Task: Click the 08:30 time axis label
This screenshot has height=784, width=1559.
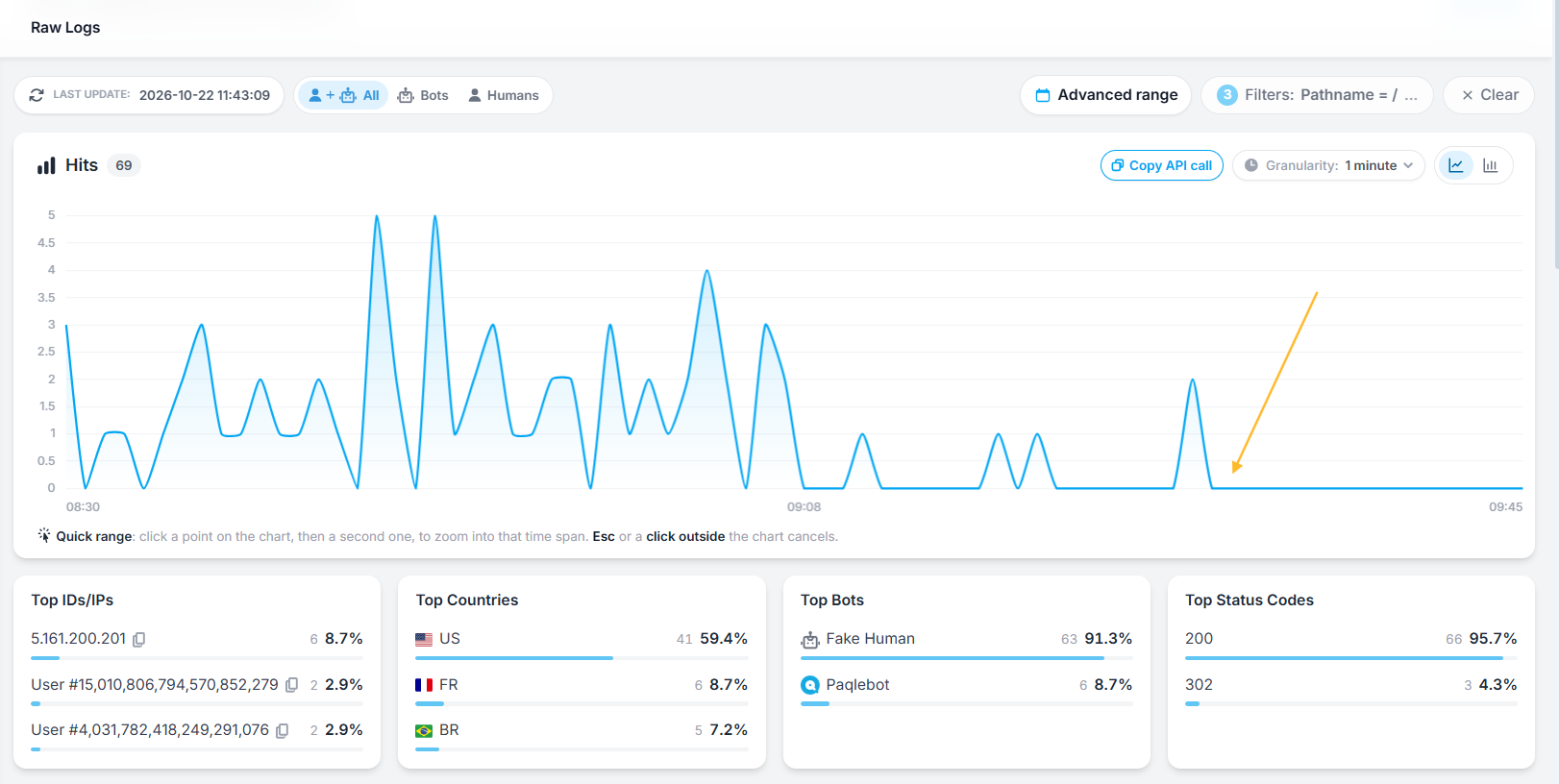Action: 83,506
